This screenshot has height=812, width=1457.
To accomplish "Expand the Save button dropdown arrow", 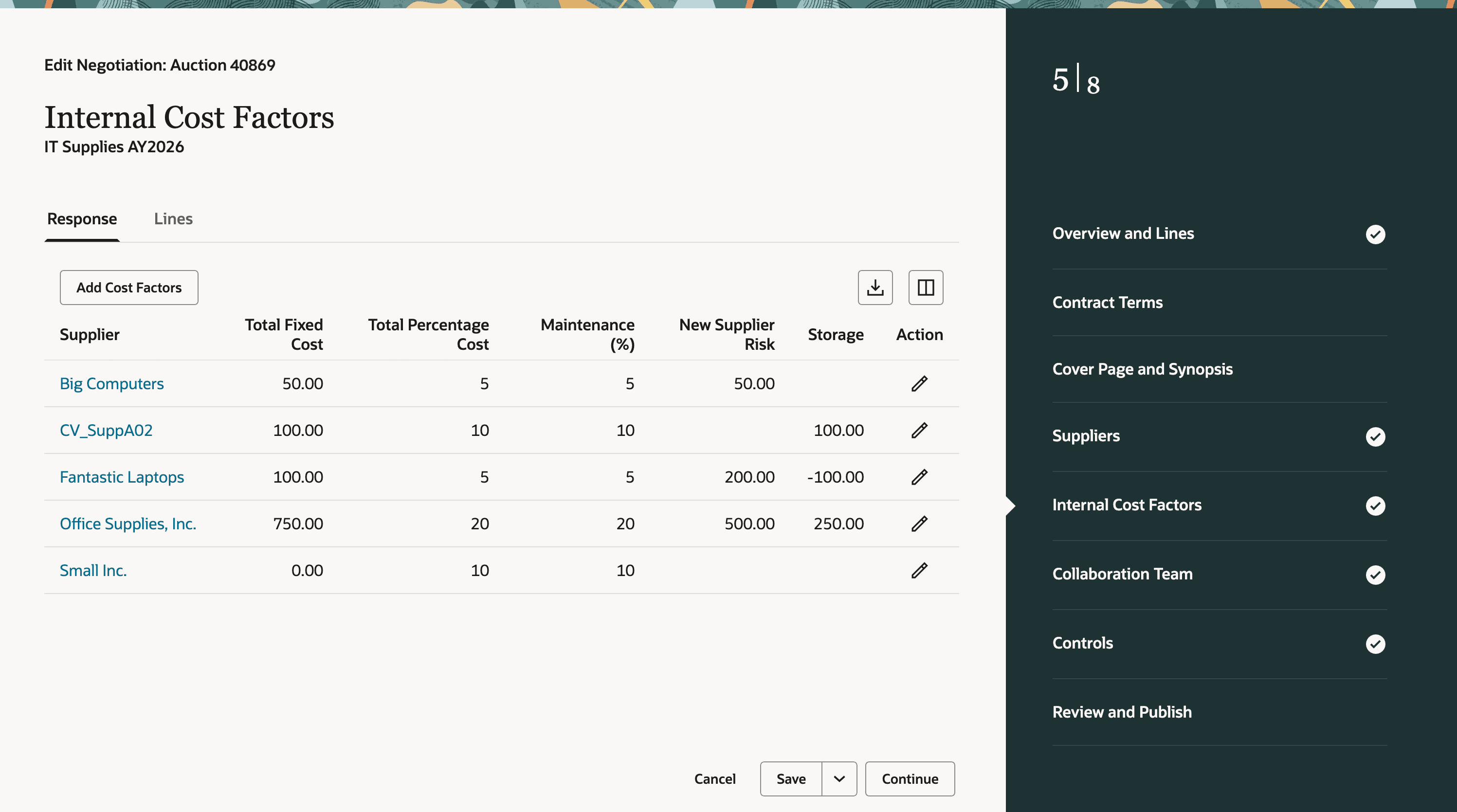I will click(x=839, y=778).
